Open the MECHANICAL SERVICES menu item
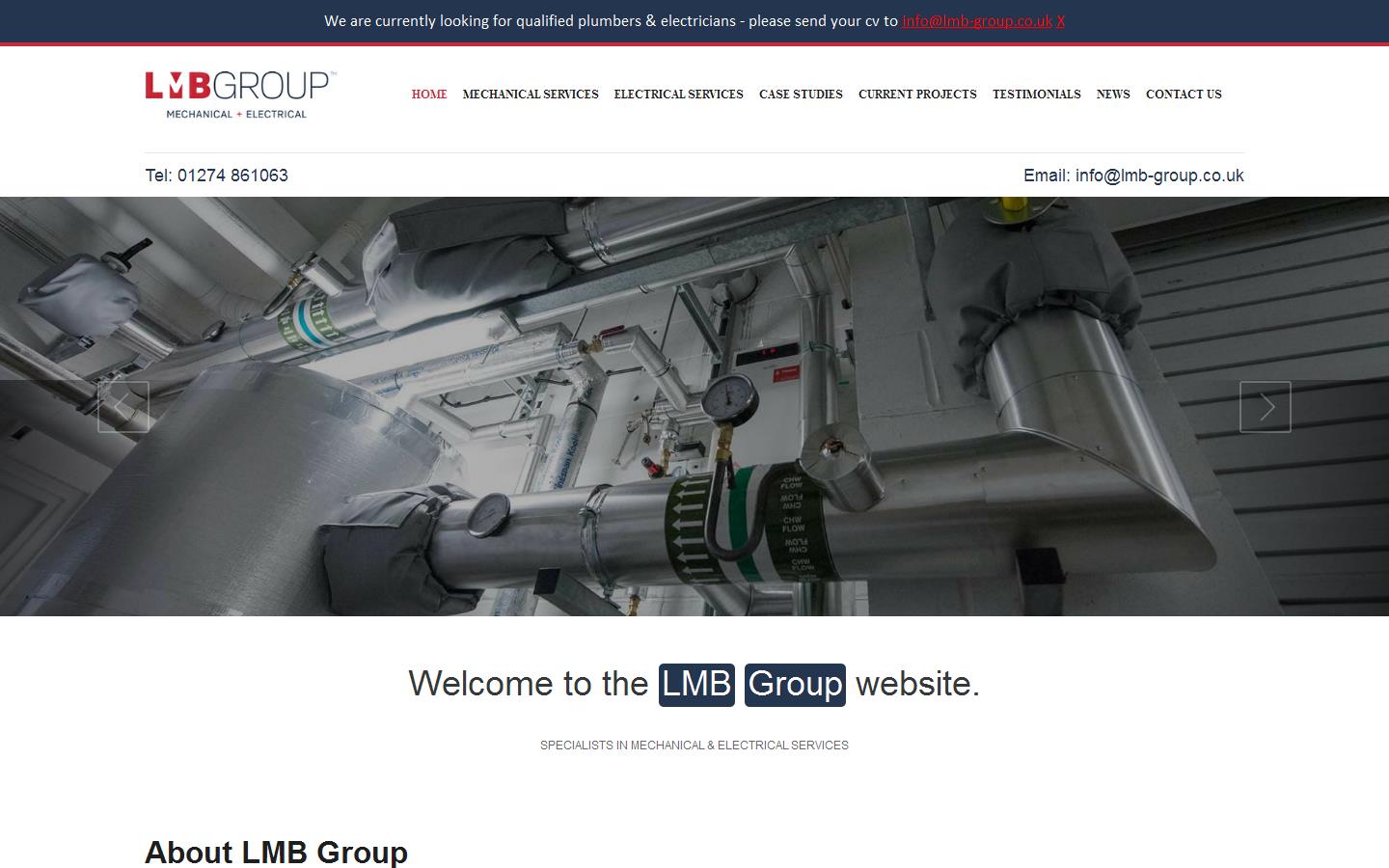Screen dimensions: 1389x868 tap(530, 95)
